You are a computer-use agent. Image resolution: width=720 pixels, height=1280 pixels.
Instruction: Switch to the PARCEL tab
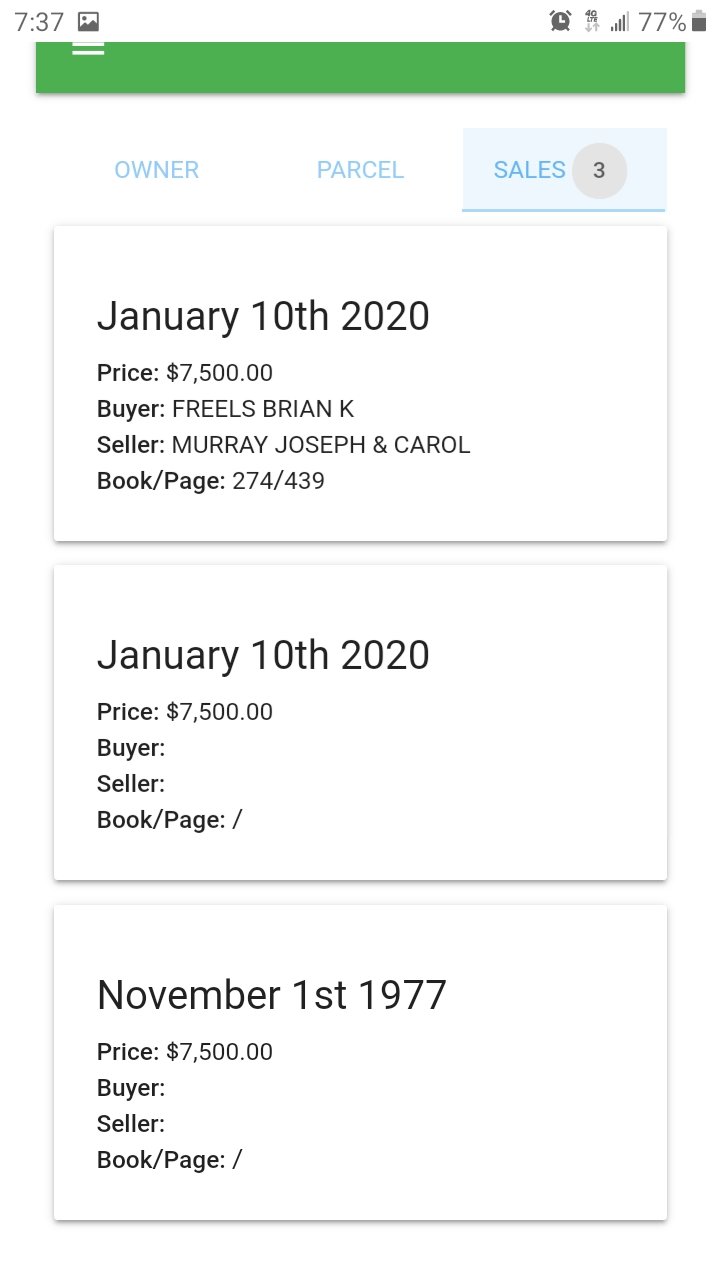[x=360, y=170]
